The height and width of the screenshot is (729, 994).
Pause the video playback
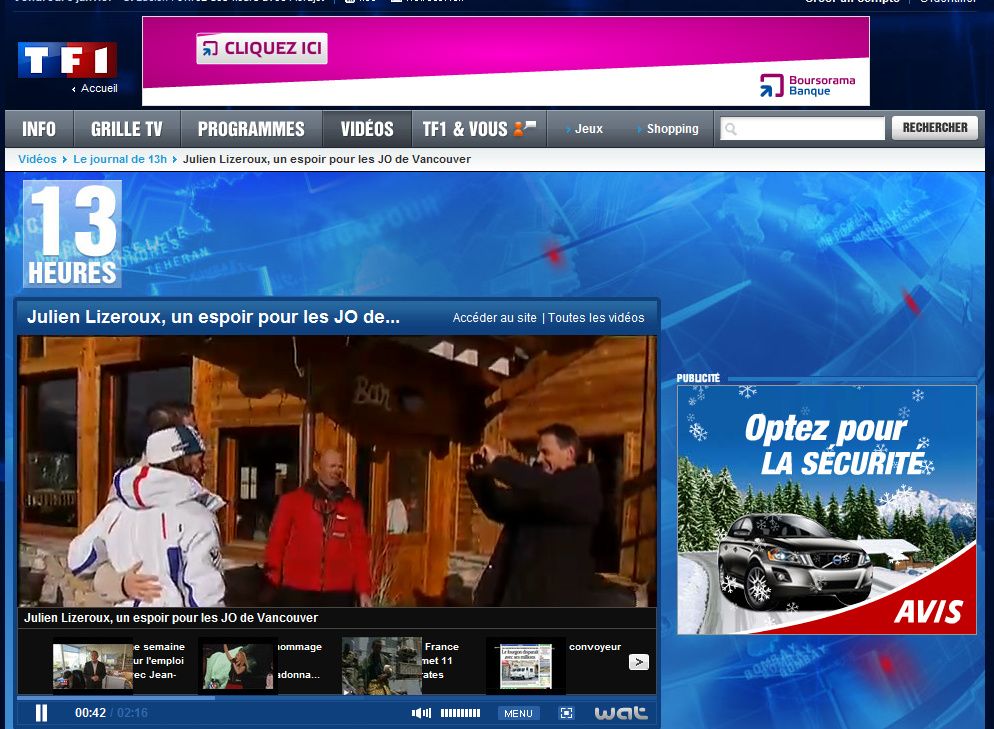(42, 713)
